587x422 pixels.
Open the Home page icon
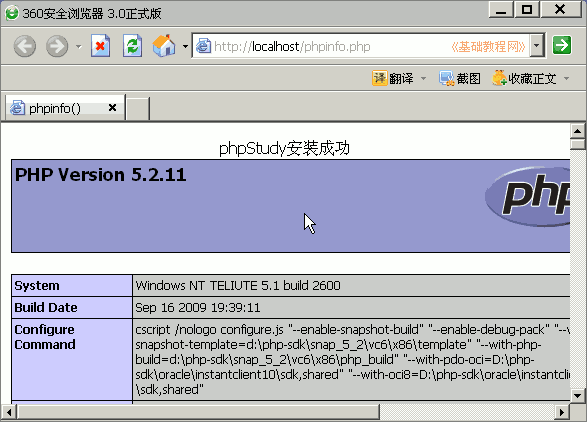[x=164, y=46]
